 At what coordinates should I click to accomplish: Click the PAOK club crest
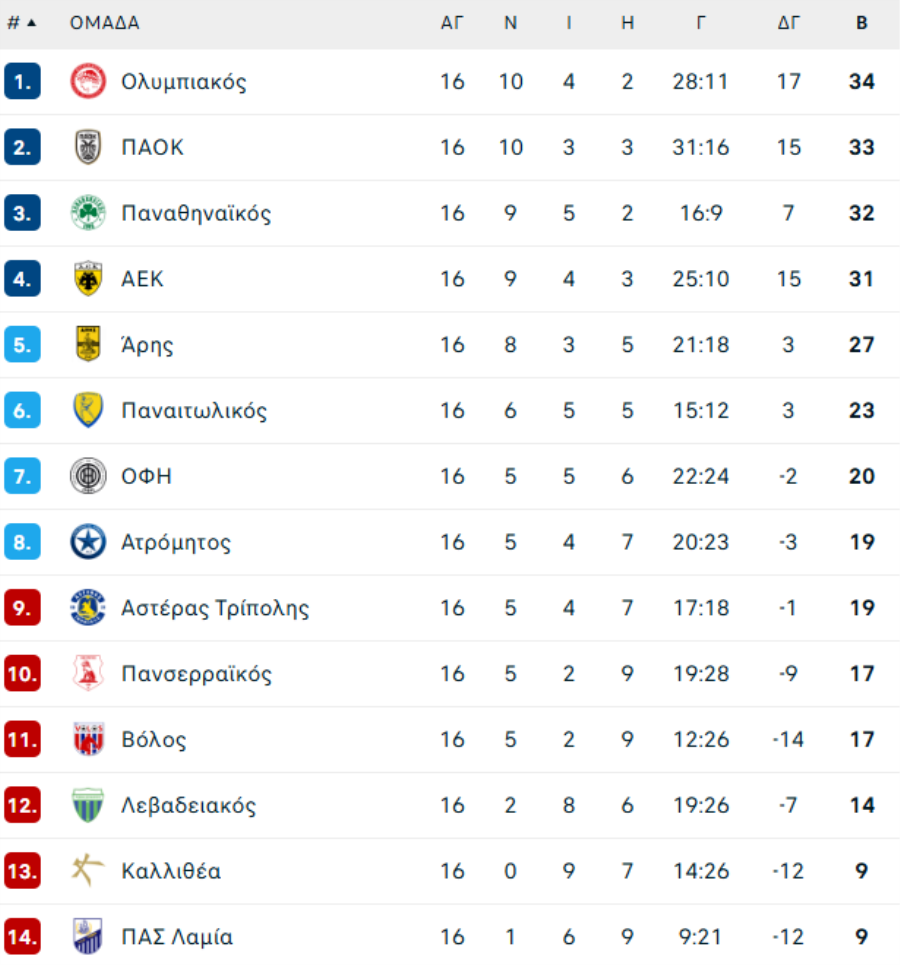(88, 147)
